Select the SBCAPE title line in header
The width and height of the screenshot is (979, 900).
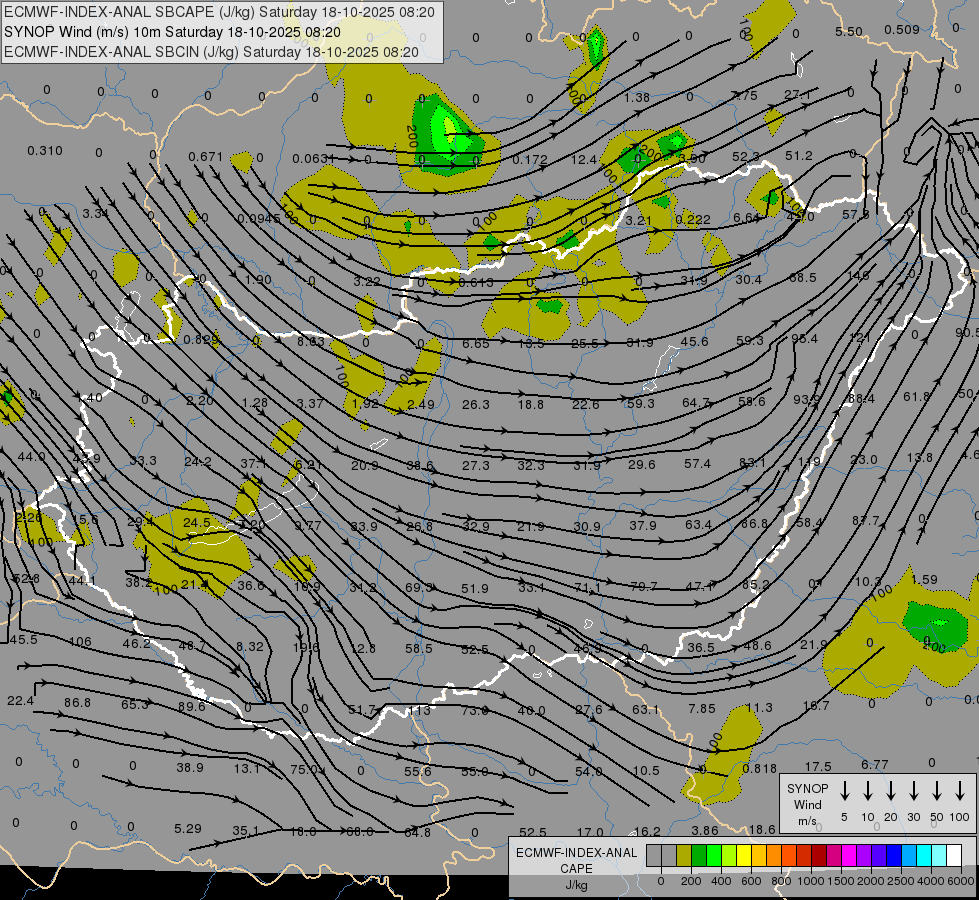point(219,12)
